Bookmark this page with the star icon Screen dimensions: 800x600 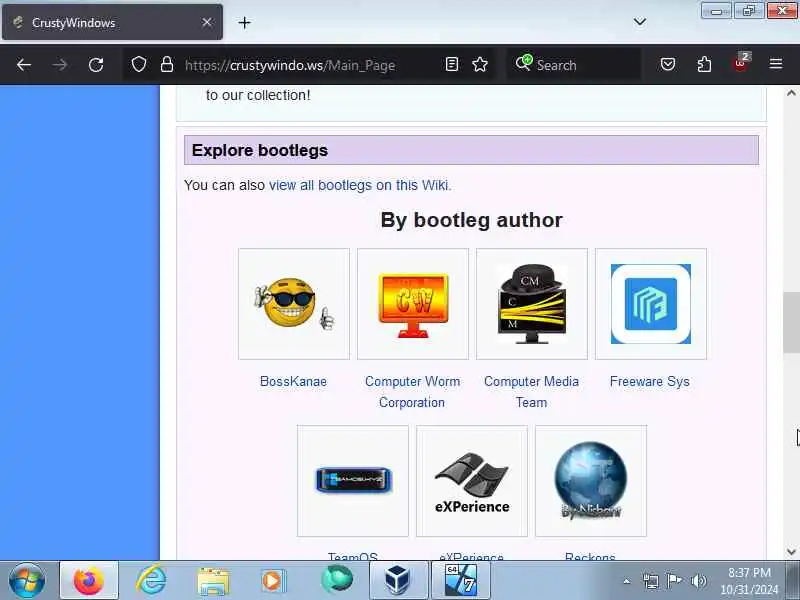tap(480, 64)
